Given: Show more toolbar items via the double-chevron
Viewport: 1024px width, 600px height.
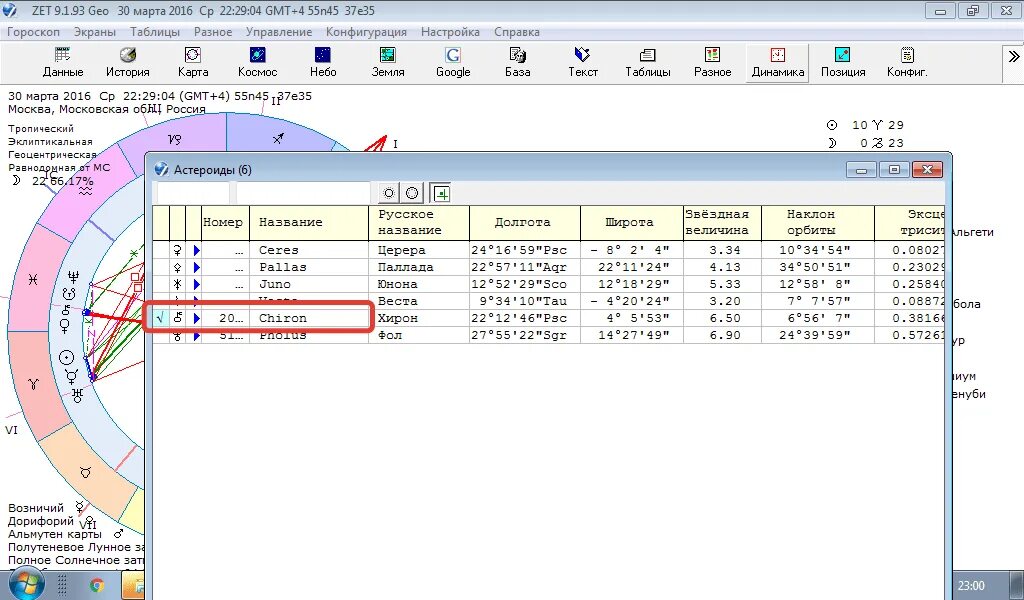Looking at the screenshot, I should (1014, 57).
